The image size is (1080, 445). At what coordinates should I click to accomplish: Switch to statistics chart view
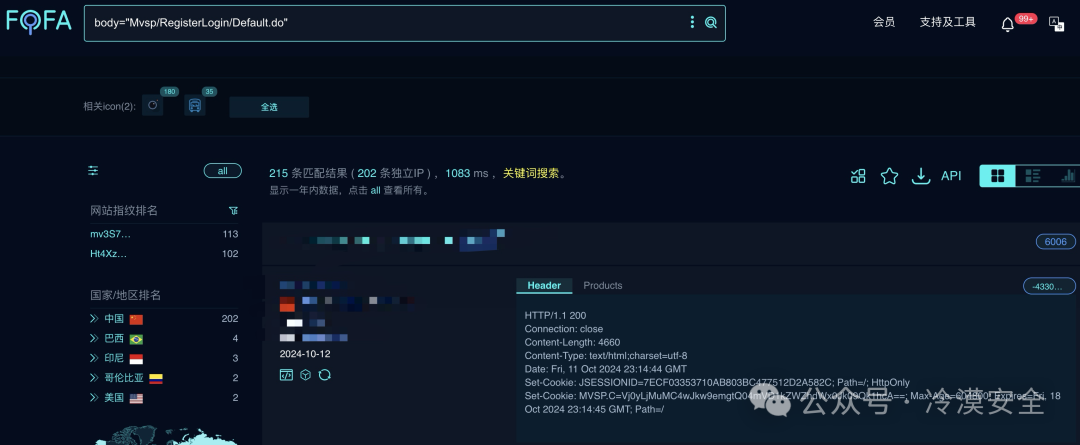click(1068, 176)
